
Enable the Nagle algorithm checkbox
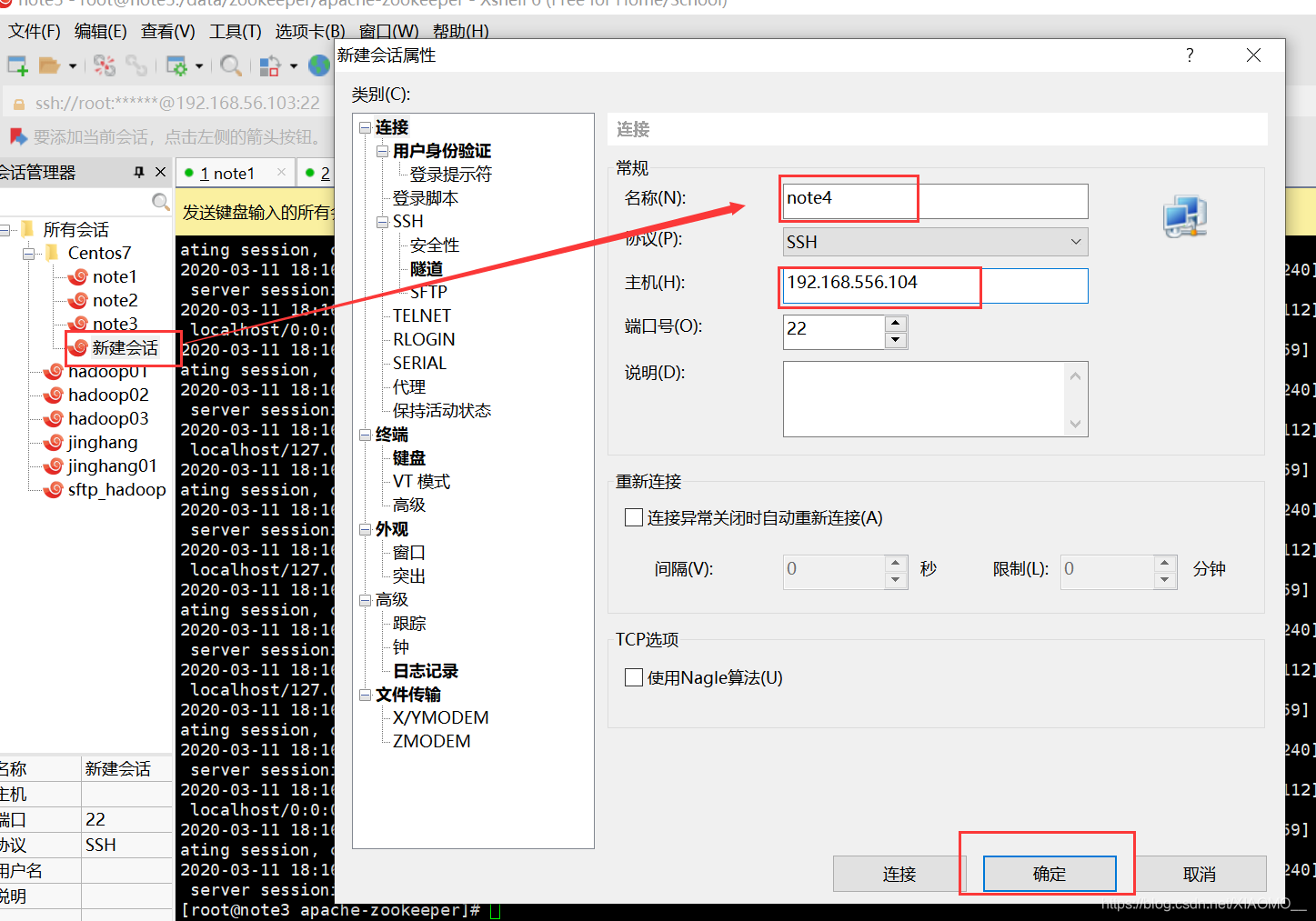(634, 677)
